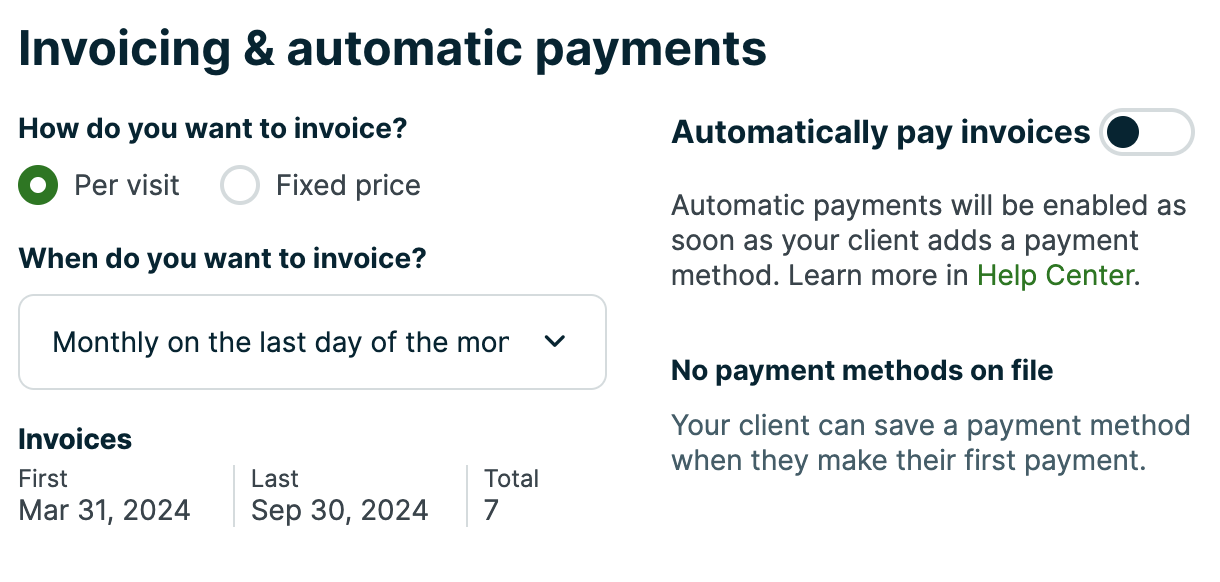
Task: Click the How do you want to invoice question
Action: tap(213, 129)
